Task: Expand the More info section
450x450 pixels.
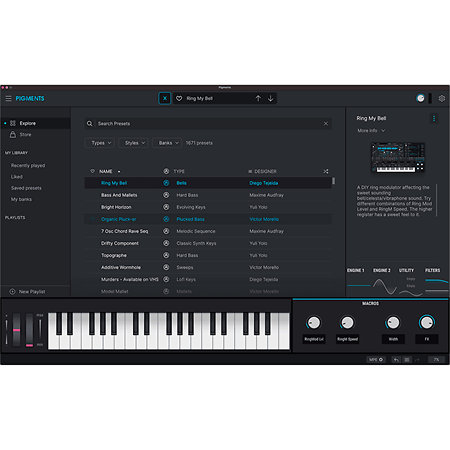Action: point(371,131)
